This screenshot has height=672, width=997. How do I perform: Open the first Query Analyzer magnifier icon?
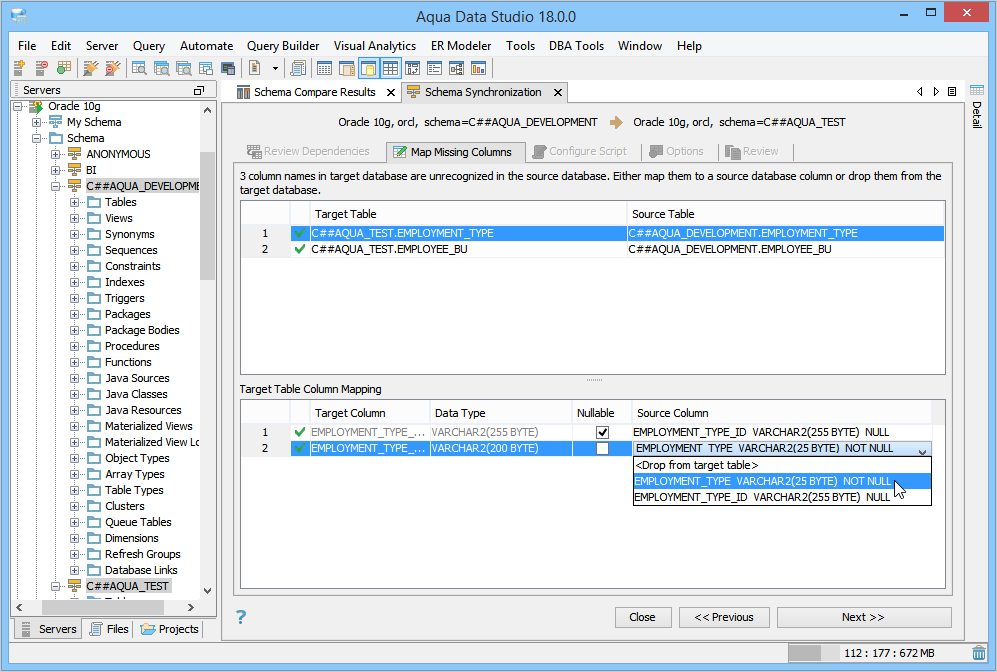(139, 67)
